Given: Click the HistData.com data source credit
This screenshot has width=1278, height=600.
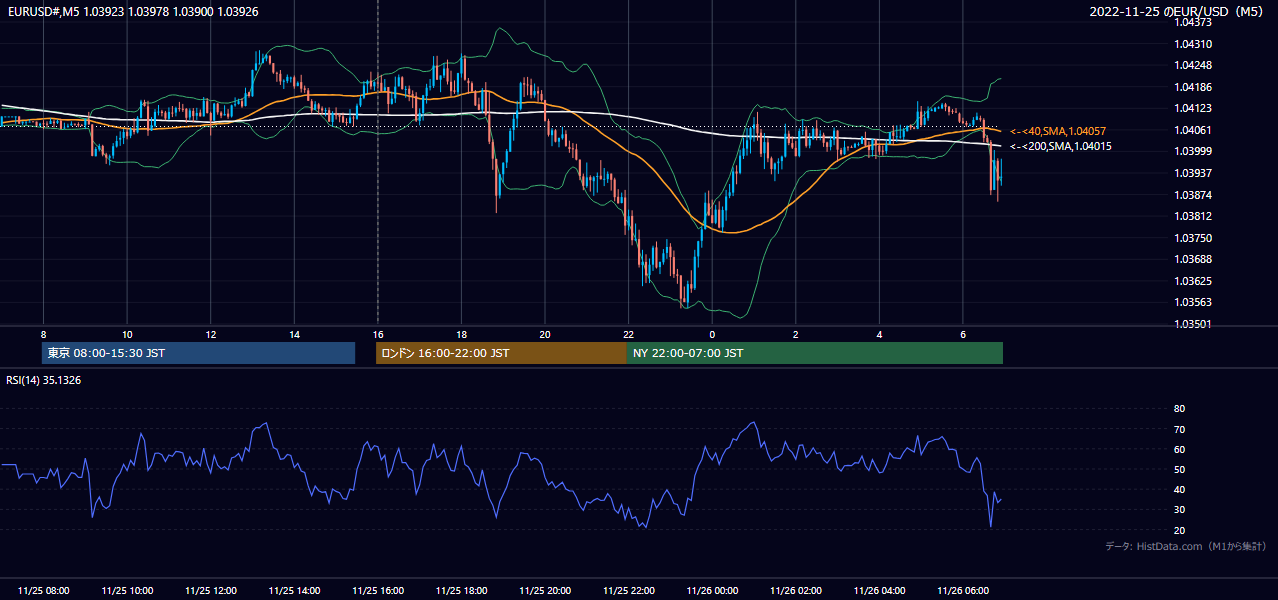Looking at the screenshot, I should tap(1185, 546).
